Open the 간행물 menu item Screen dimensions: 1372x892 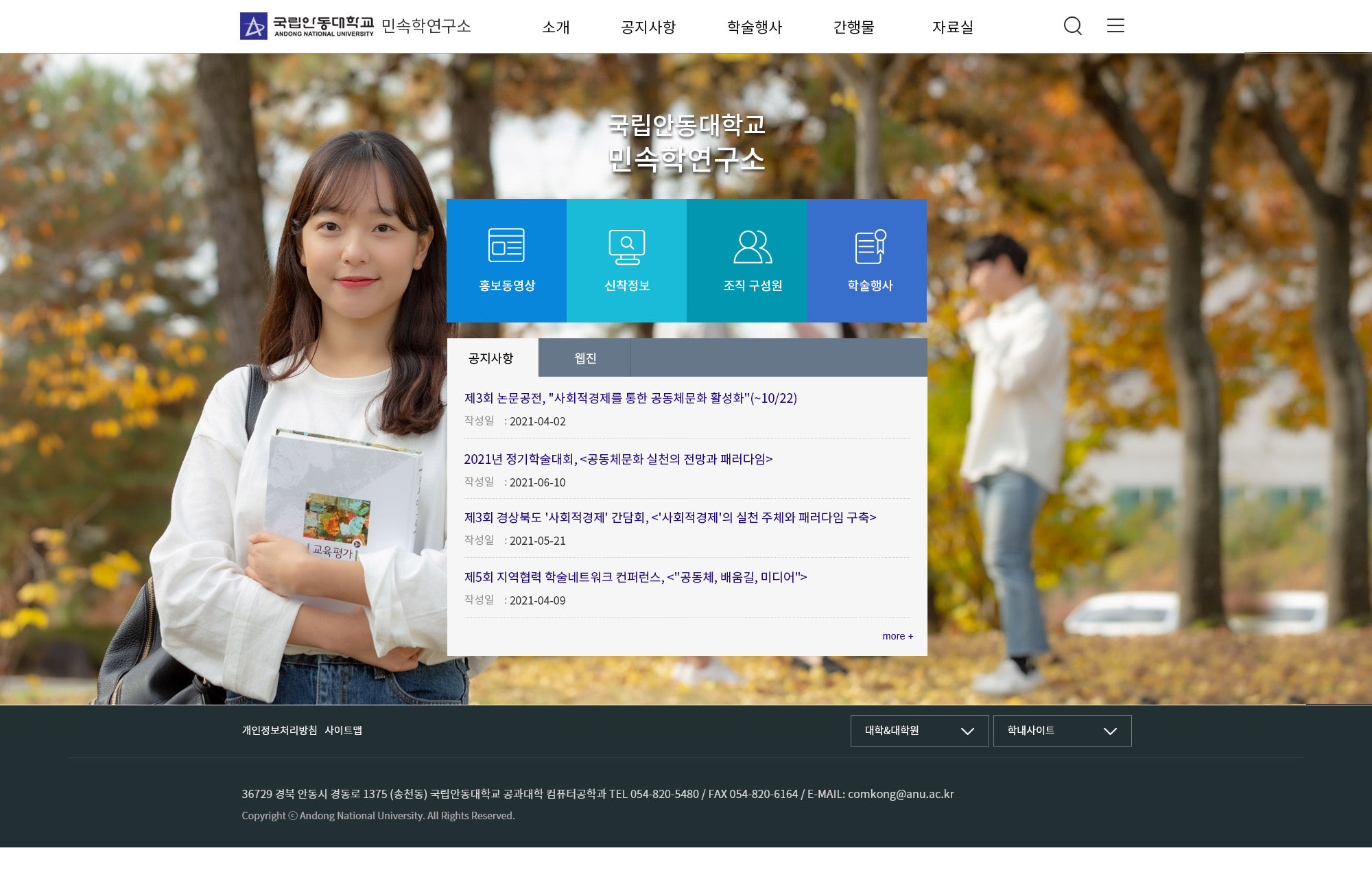tap(853, 27)
